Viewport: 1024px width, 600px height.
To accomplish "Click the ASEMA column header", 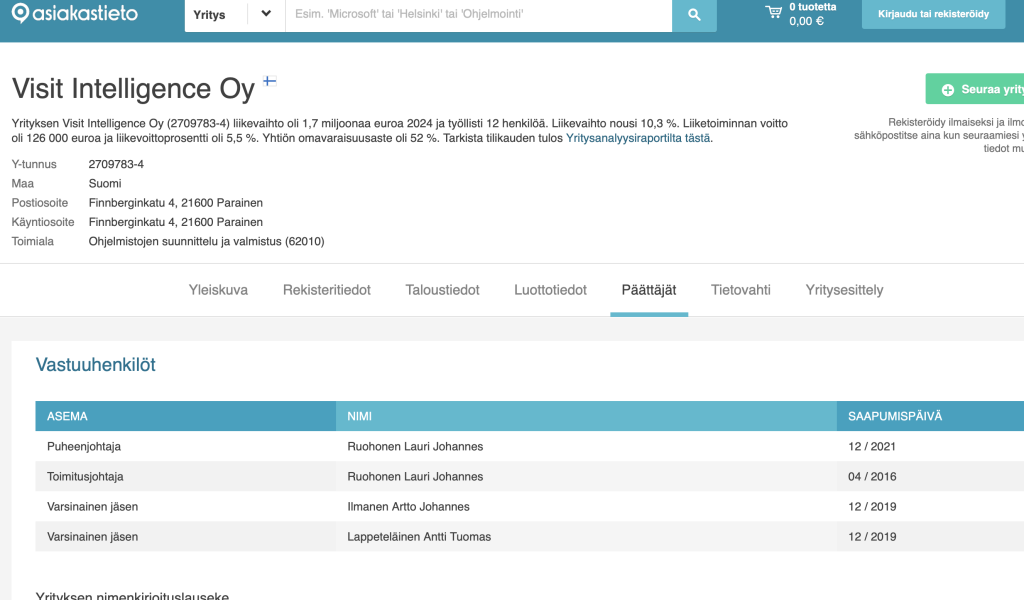I will pyautogui.click(x=185, y=417).
